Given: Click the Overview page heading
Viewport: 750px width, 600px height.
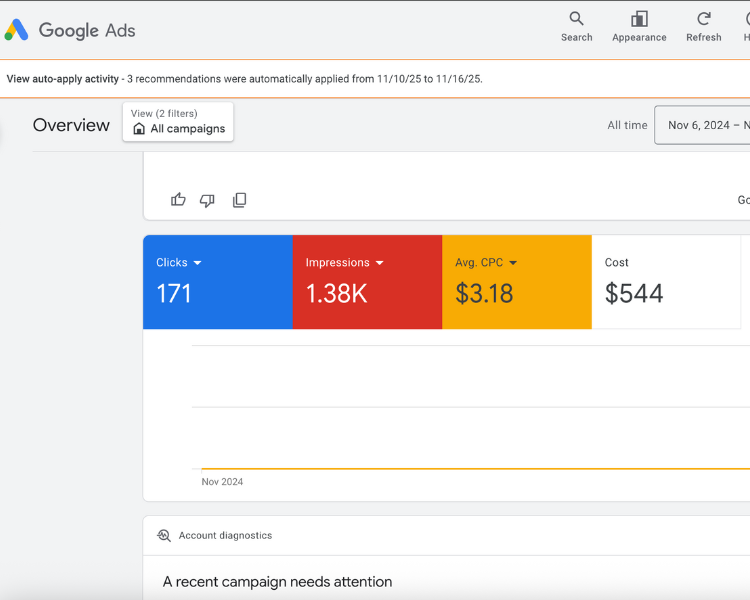Looking at the screenshot, I should coord(71,125).
